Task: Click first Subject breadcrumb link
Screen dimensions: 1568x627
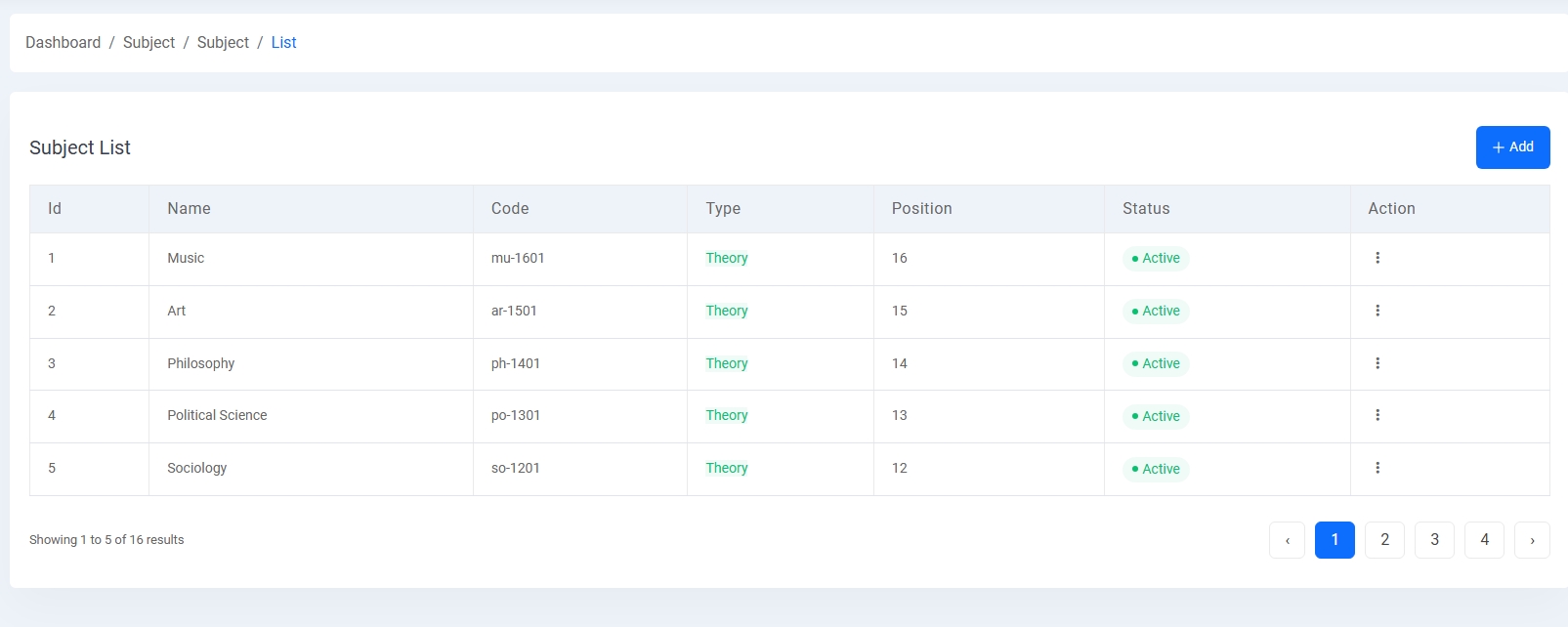Action: tap(148, 43)
